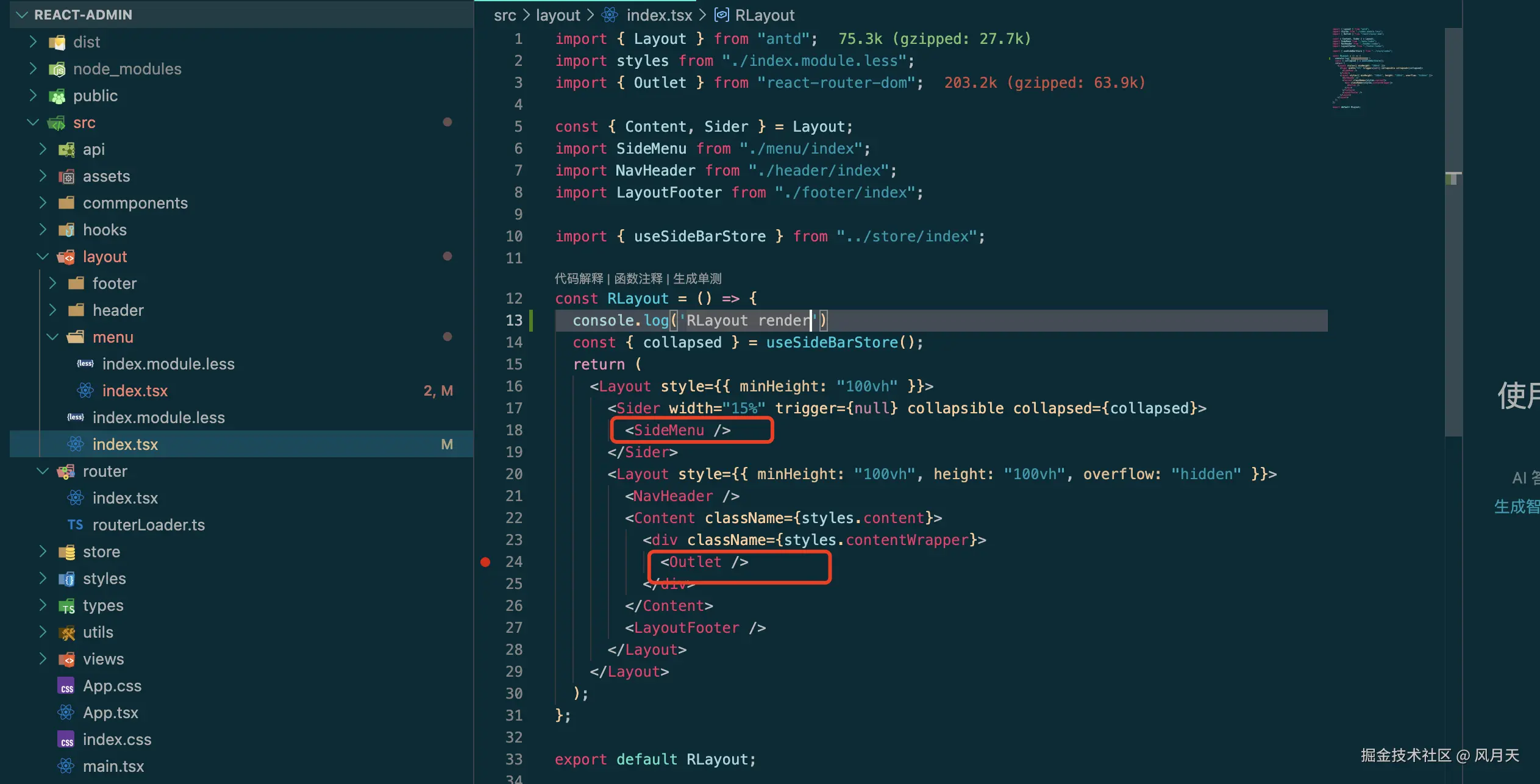This screenshot has height=784, width=1540.
Task: Click the less icon beside menu index.module.less
Action: [x=85, y=364]
